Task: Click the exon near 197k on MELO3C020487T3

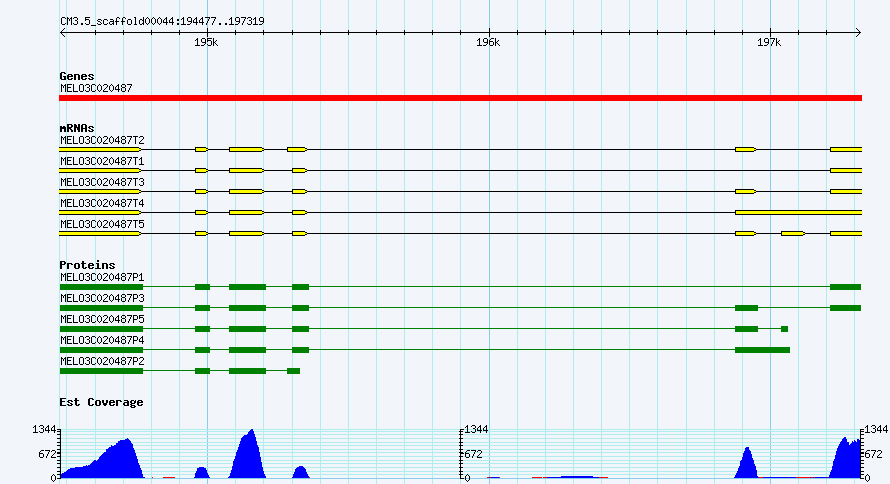Action: (745, 192)
